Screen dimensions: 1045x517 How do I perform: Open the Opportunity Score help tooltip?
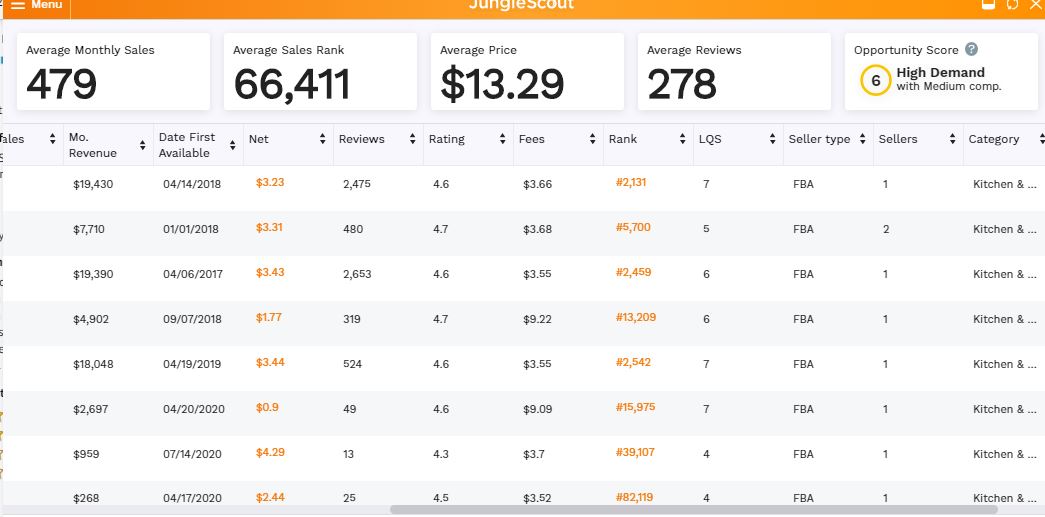(971, 50)
